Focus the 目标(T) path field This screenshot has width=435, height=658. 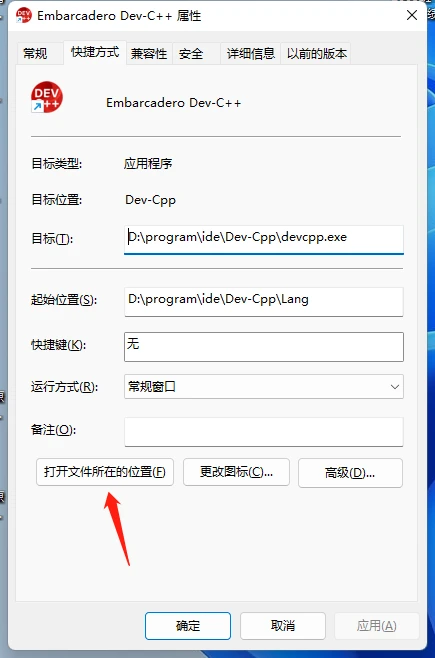[264, 239]
